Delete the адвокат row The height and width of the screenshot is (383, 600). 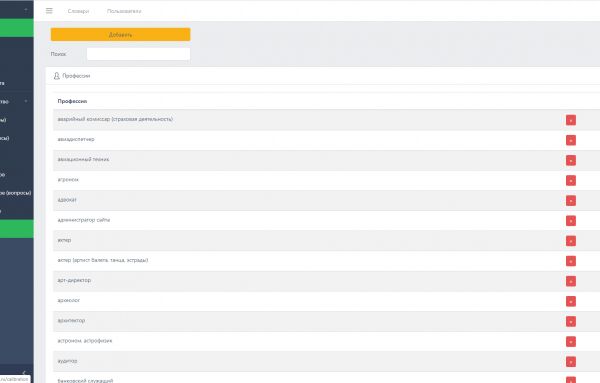571,200
